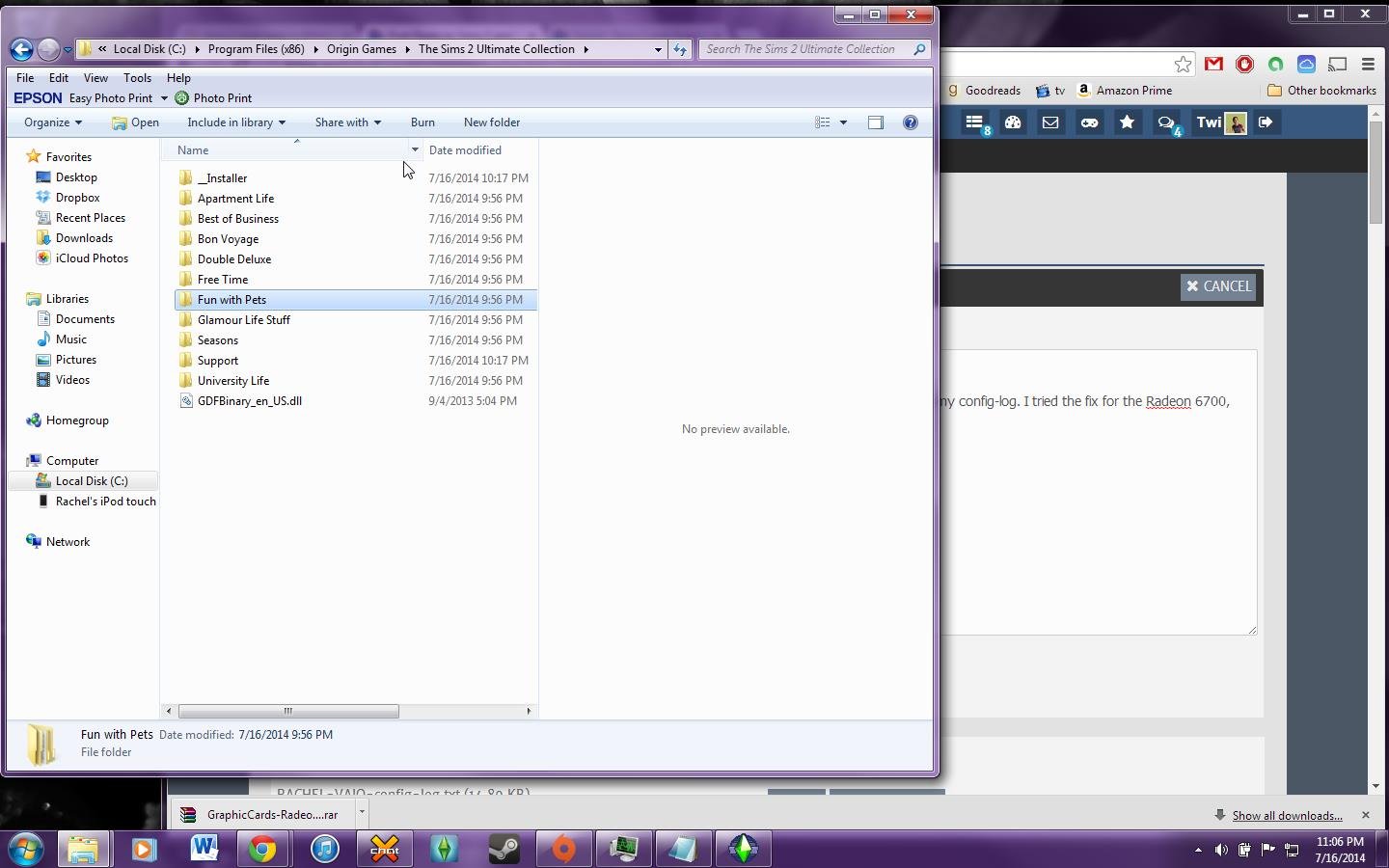Toggle the preview pane button

(x=875, y=122)
